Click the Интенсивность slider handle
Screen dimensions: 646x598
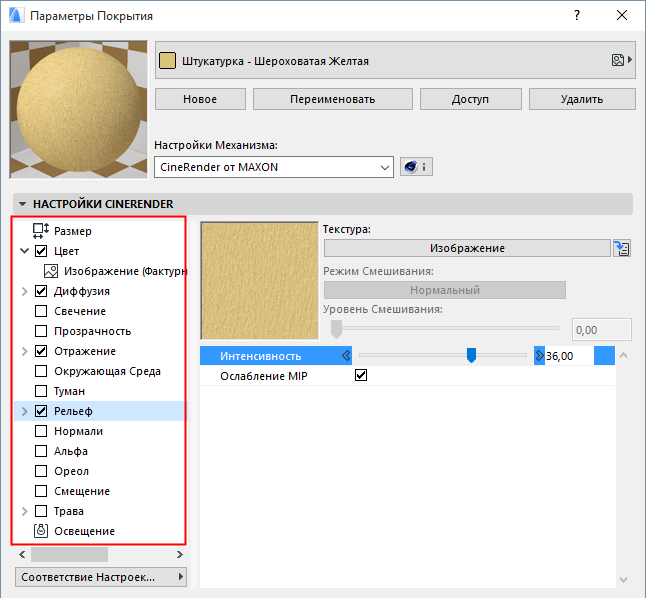pyautogui.click(x=471, y=355)
